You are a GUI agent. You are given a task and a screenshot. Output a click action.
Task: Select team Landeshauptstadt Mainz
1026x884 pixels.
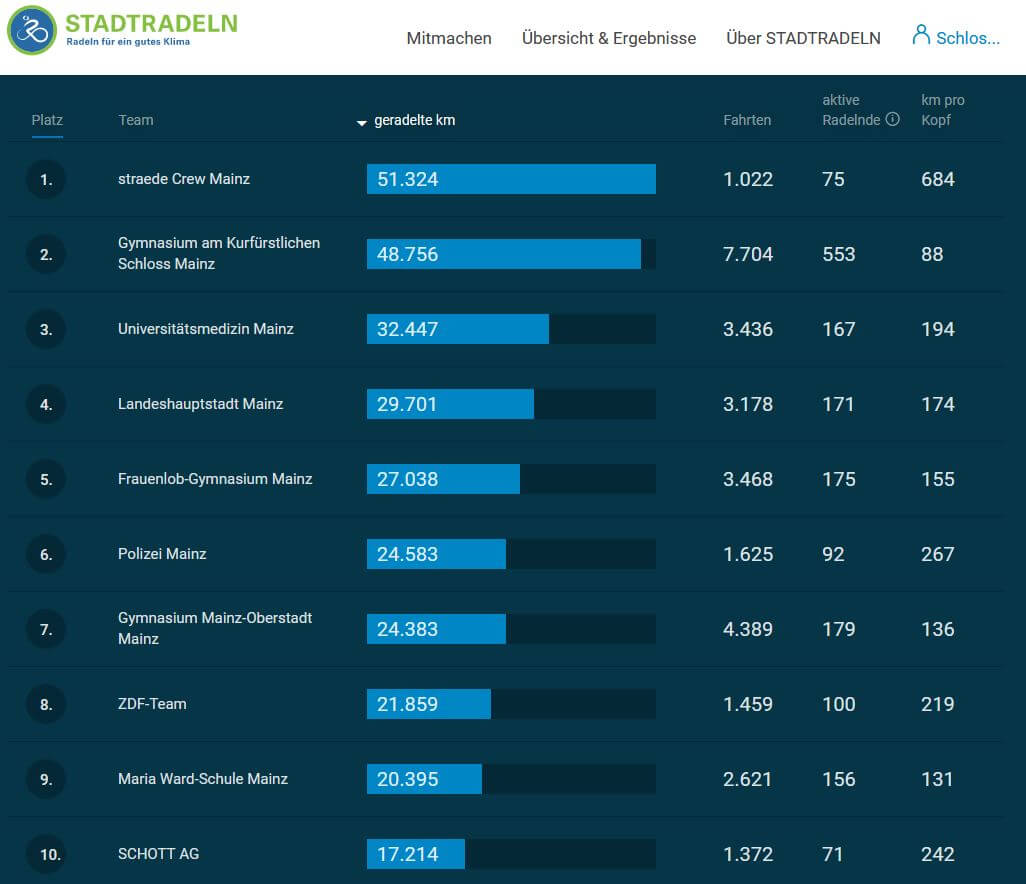coord(200,404)
